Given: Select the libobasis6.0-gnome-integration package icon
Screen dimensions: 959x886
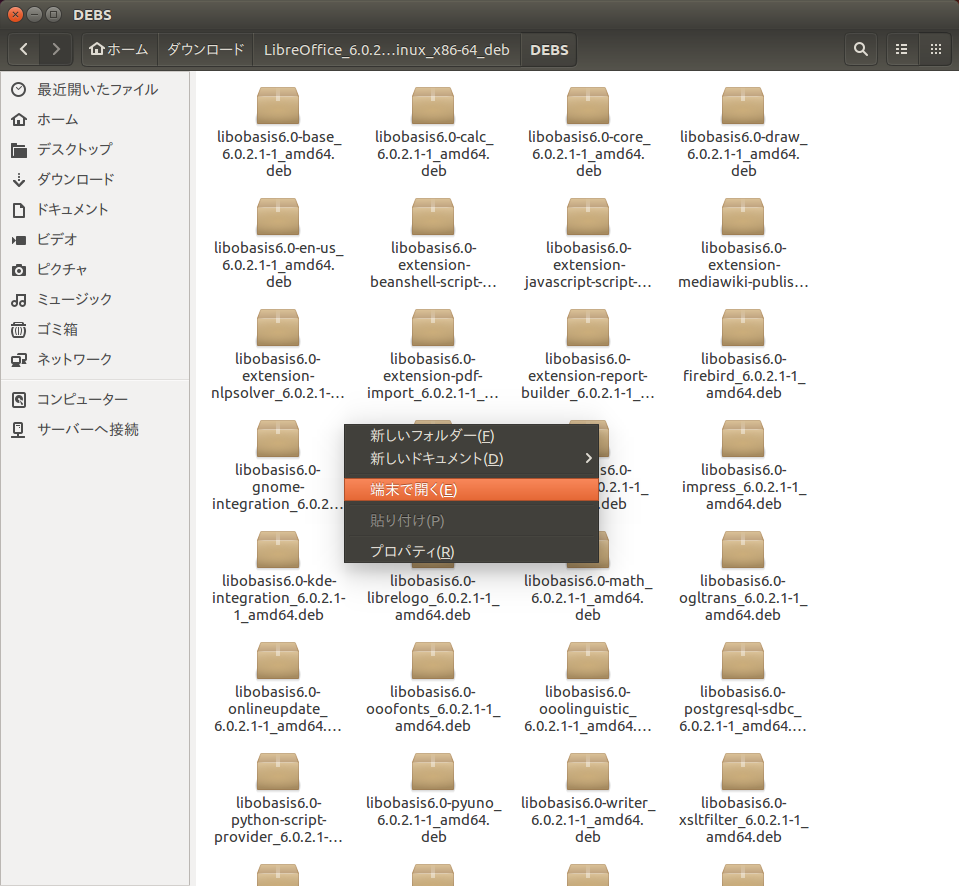Looking at the screenshot, I should tap(278, 438).
